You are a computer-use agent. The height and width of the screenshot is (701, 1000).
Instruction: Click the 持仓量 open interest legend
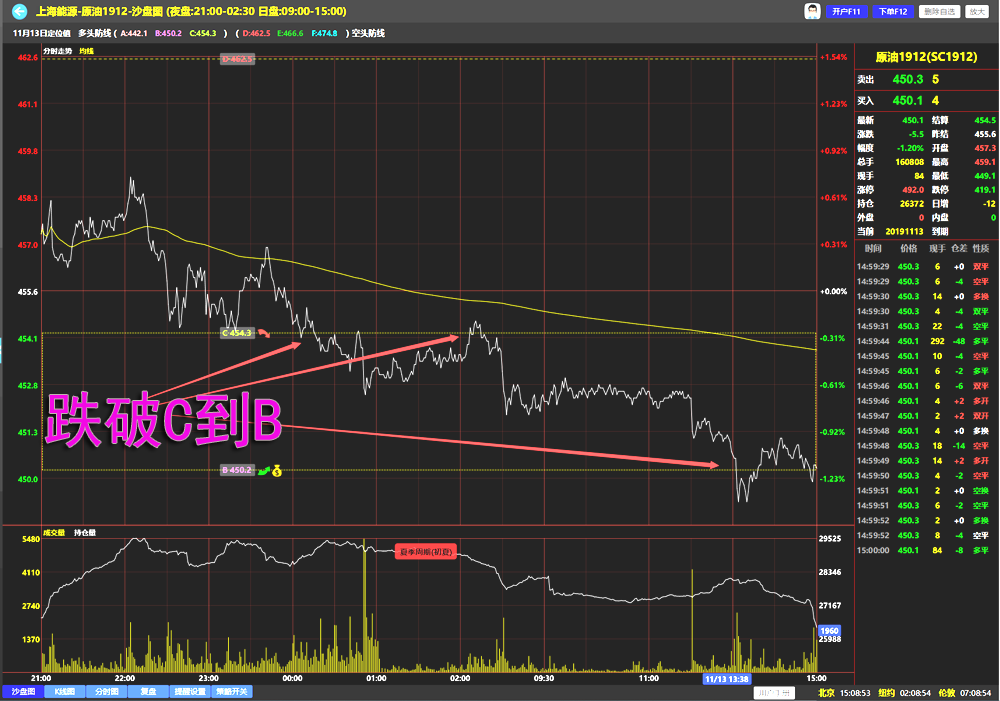pyautogui.click(x=84, y=533)
